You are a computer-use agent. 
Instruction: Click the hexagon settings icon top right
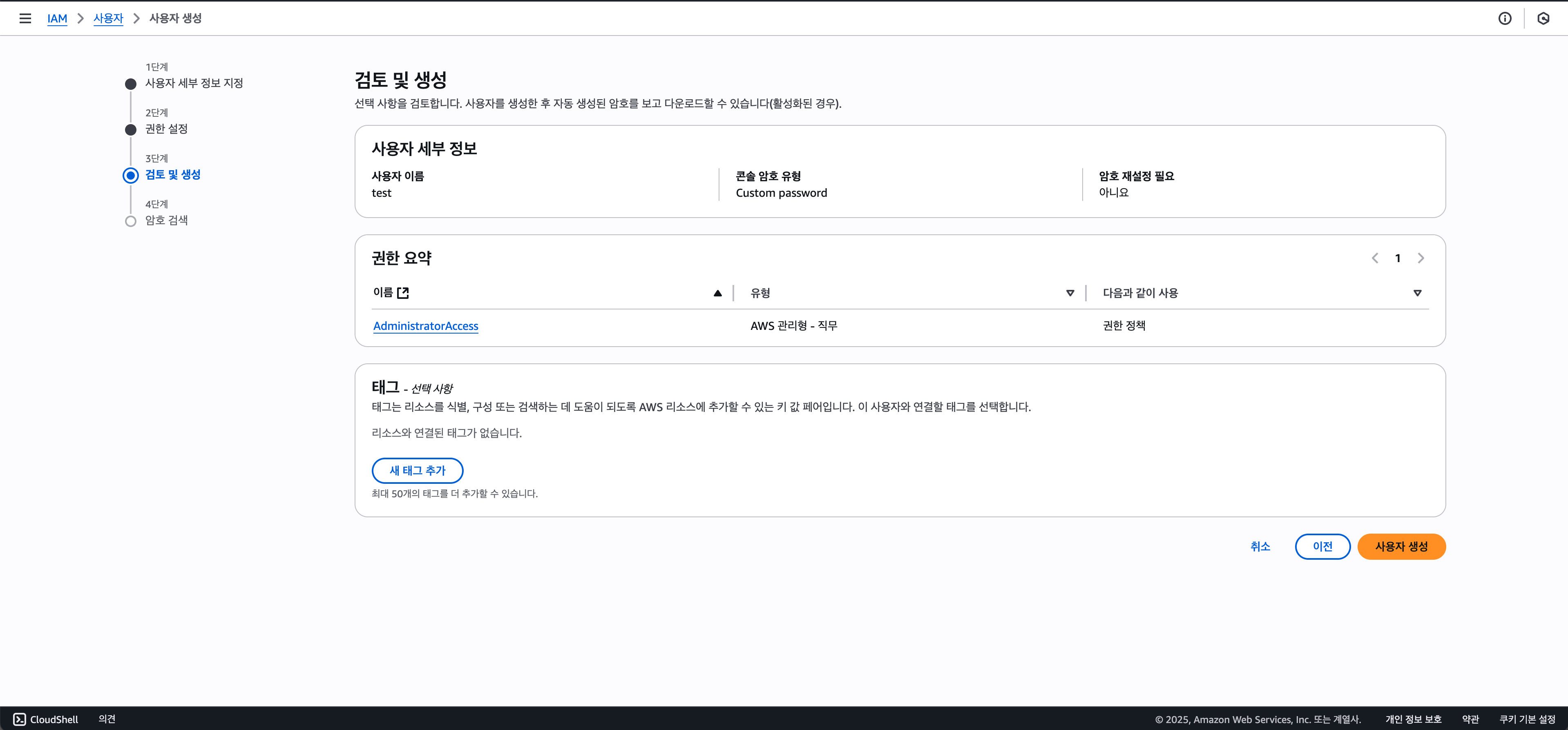tap(1543, 18)
